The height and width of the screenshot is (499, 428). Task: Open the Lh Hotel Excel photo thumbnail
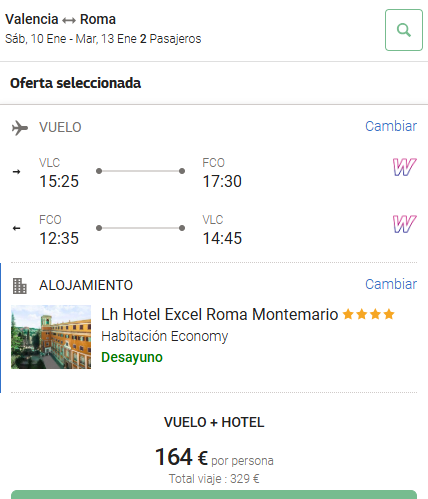click(51, 337)
